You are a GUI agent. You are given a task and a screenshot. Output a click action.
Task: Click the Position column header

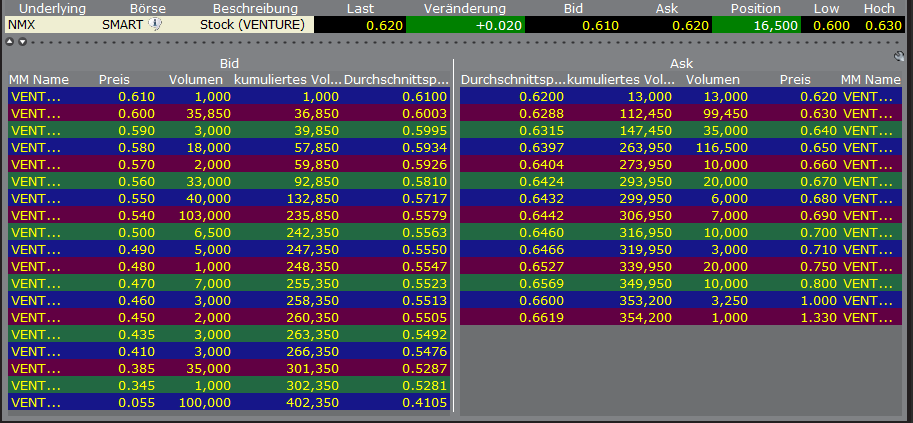pos(756,9)
